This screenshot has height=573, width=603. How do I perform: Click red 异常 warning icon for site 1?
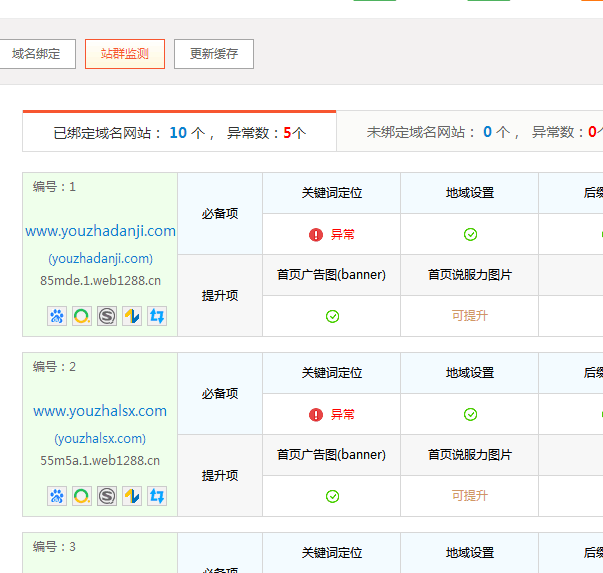coord(316,234)
